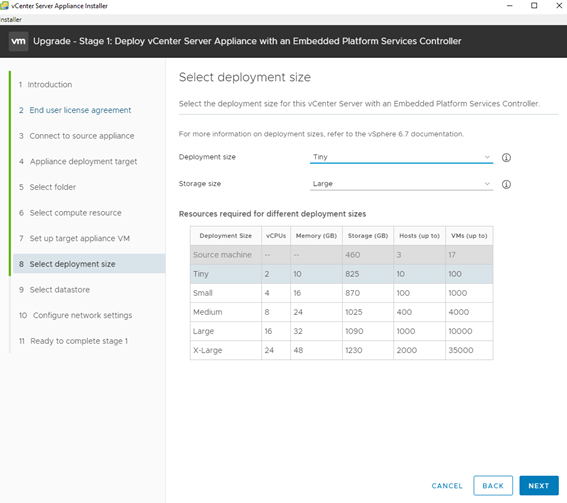Cancel the upgrade wizard

coord(447,486)
